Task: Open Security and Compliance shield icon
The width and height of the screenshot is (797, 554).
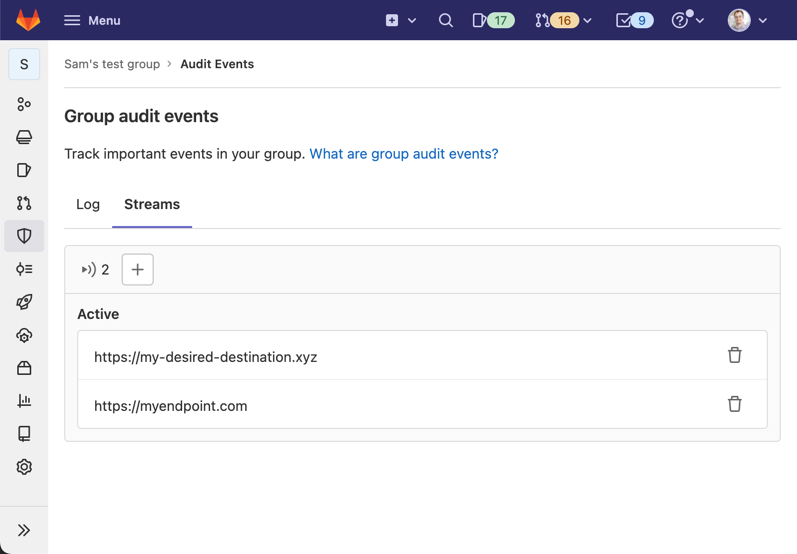Action: [24, 236]
